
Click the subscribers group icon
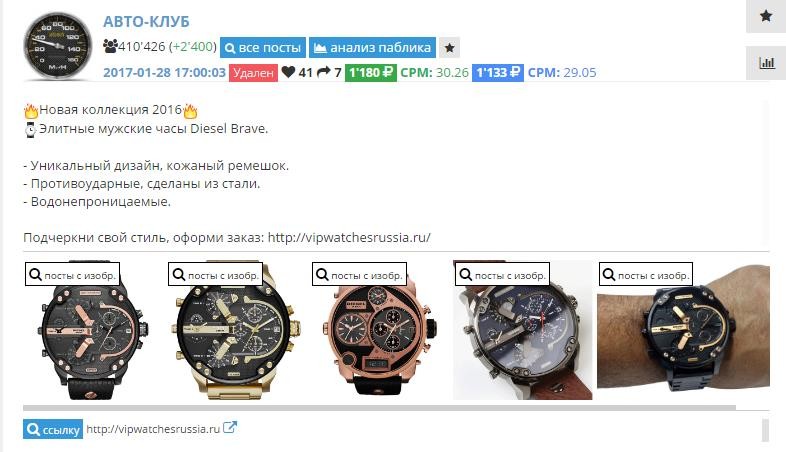(110, 46)
